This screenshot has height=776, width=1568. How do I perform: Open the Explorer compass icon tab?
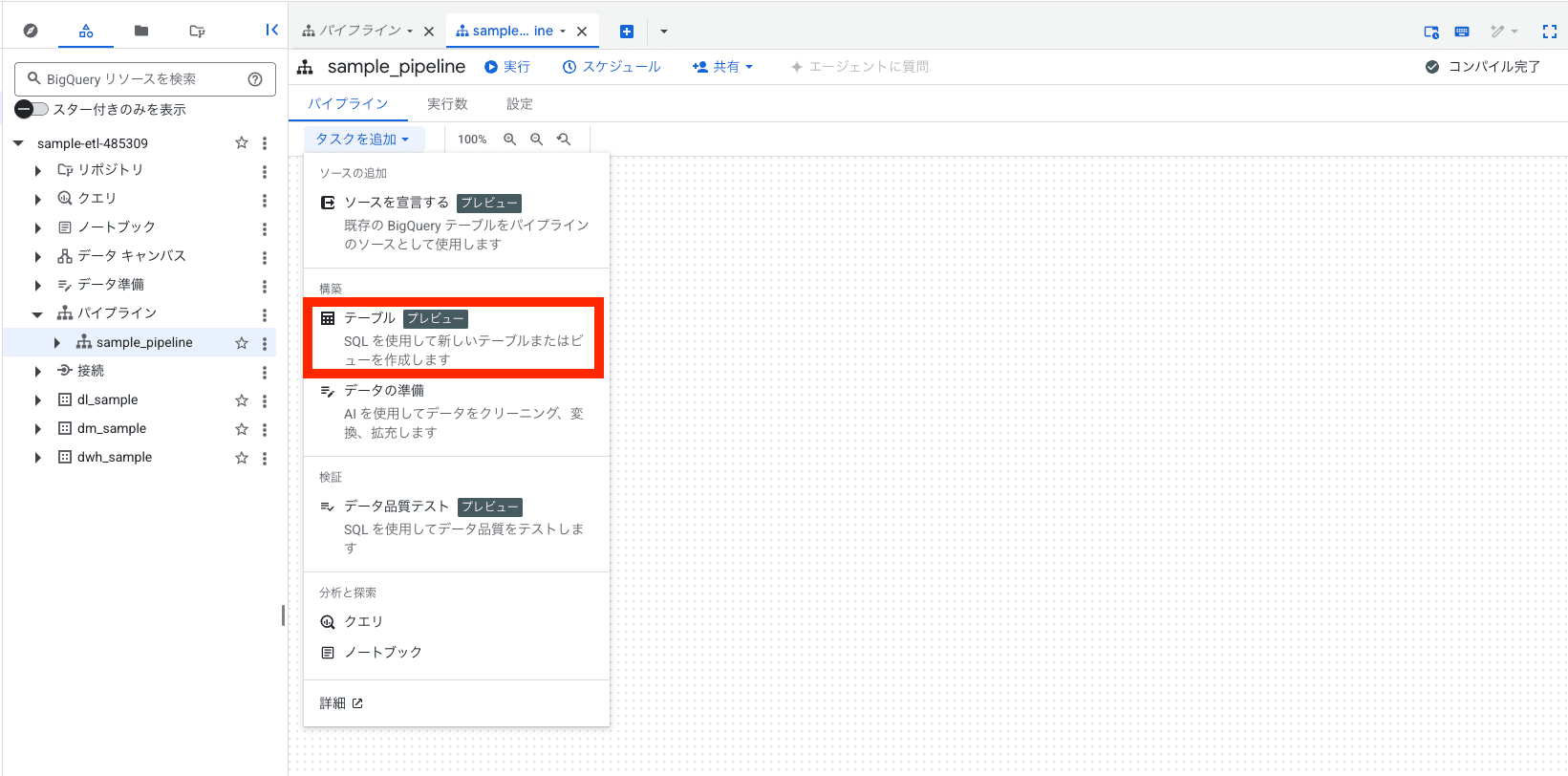[x=31, y=31]
